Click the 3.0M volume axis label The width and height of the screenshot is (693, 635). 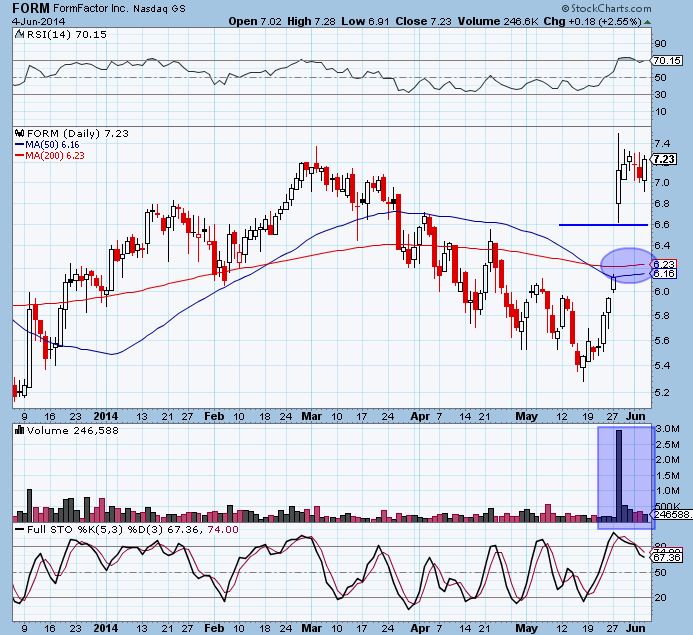pyautogui.click(x=667, y=428)
